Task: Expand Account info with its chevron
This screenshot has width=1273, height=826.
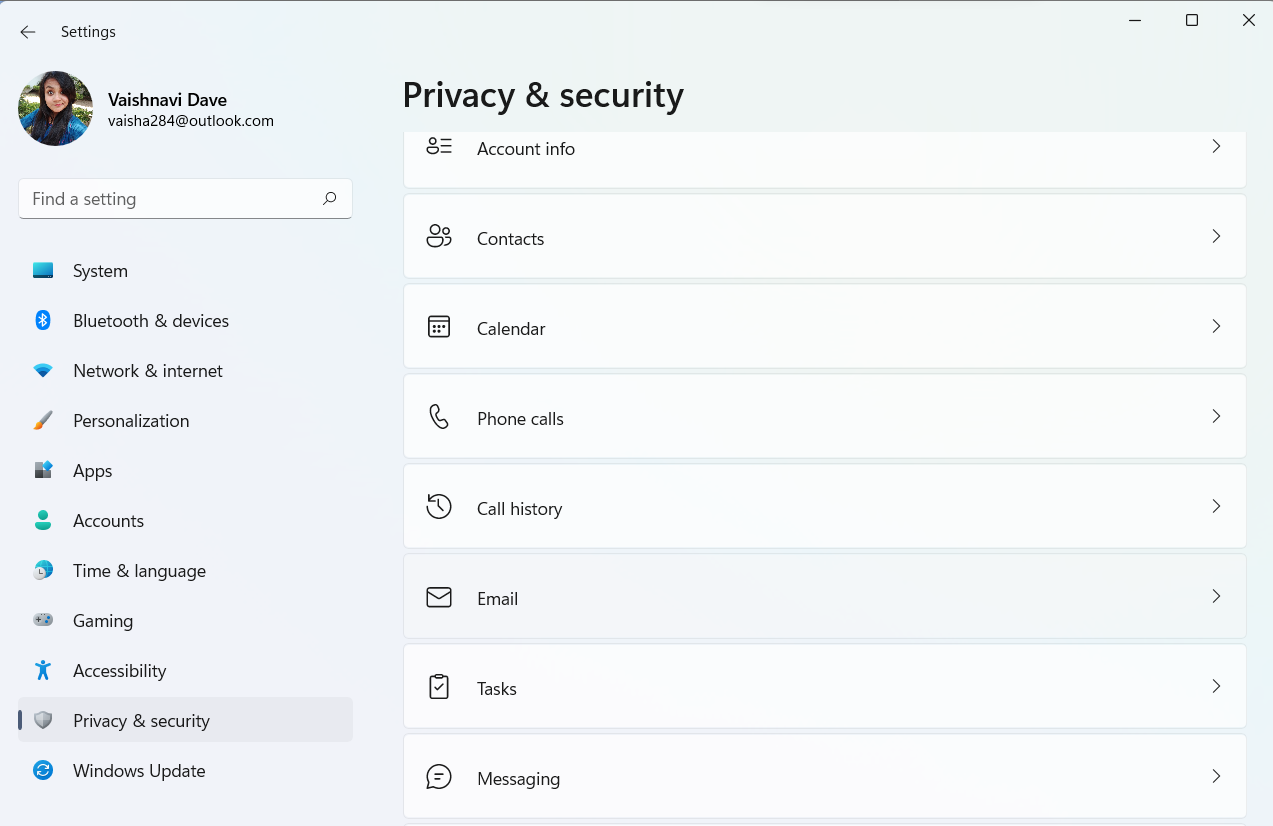Action: coord(1216,147)
